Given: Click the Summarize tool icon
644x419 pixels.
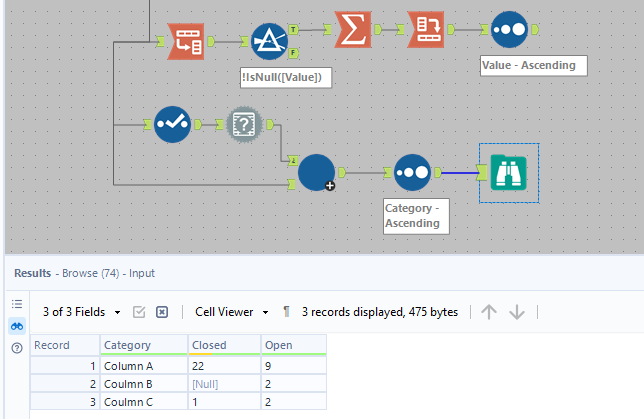Looking at the screenshot, I should click(x=353, y=30).
